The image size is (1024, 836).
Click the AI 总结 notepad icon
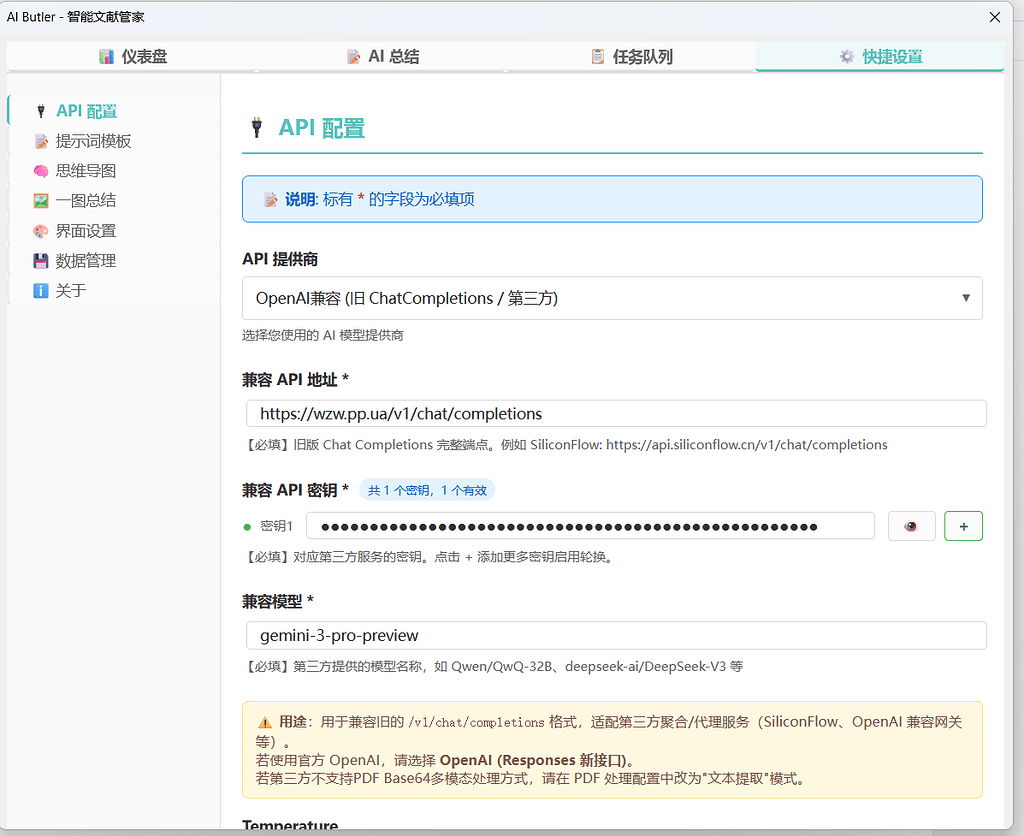coord(353,57)
